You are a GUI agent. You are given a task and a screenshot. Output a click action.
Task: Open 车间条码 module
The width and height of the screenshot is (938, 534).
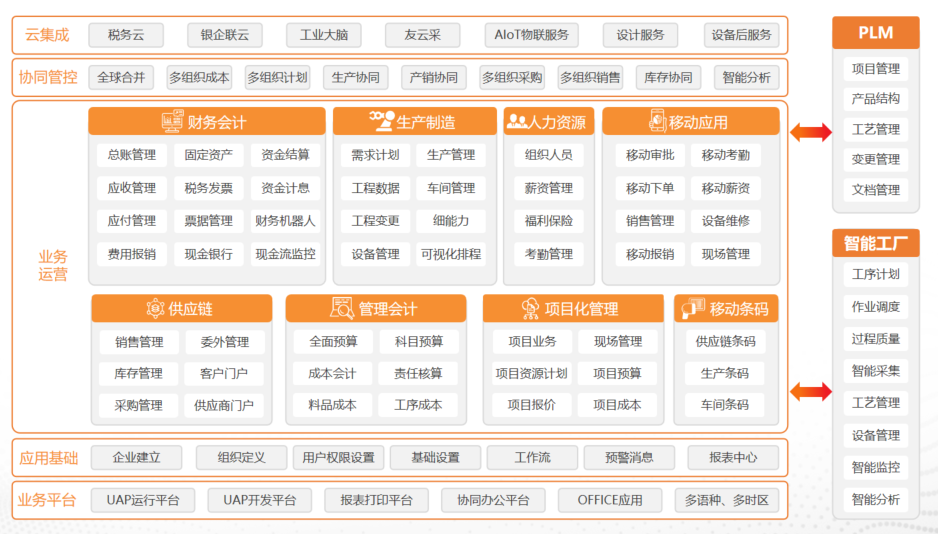point(725,405)
